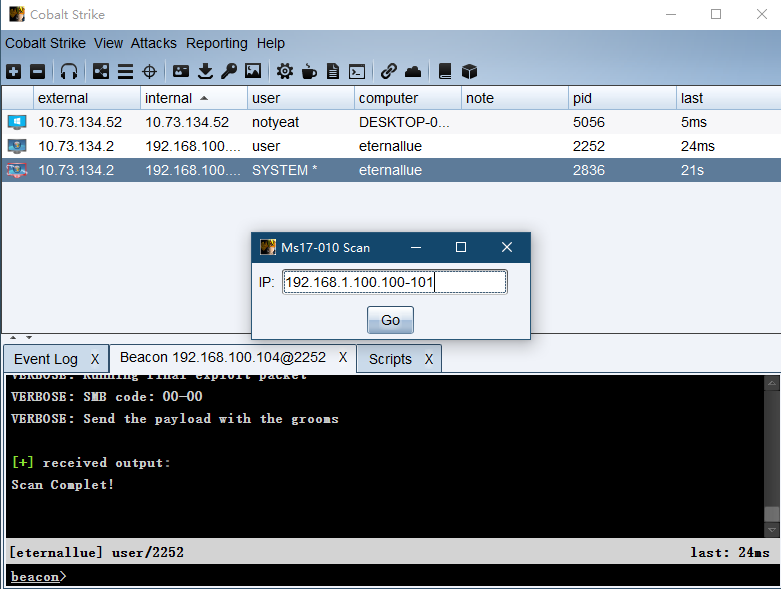Manage web server via the cloud icon
The width and height of the screenshot is (781, 589).
point(413,72)
